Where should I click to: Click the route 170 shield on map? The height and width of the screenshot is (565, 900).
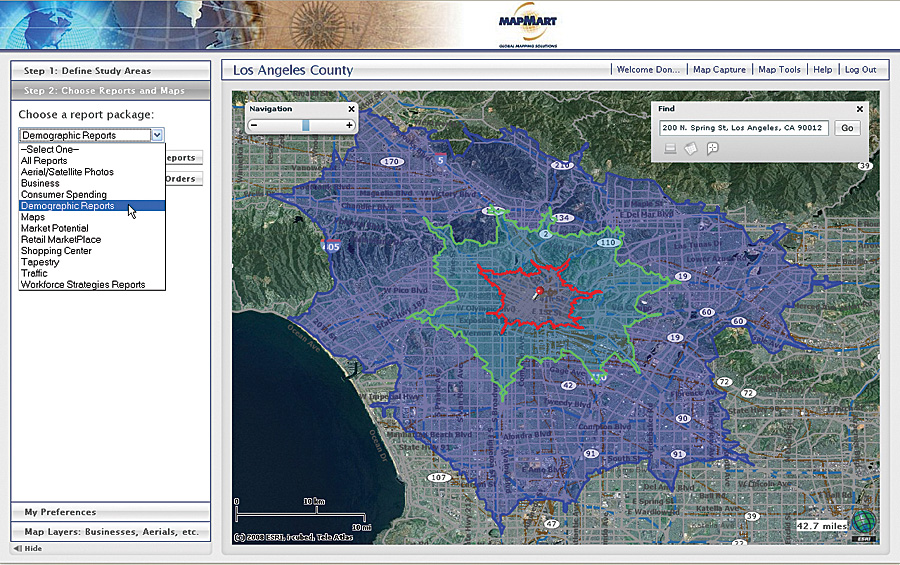[391, 162]
